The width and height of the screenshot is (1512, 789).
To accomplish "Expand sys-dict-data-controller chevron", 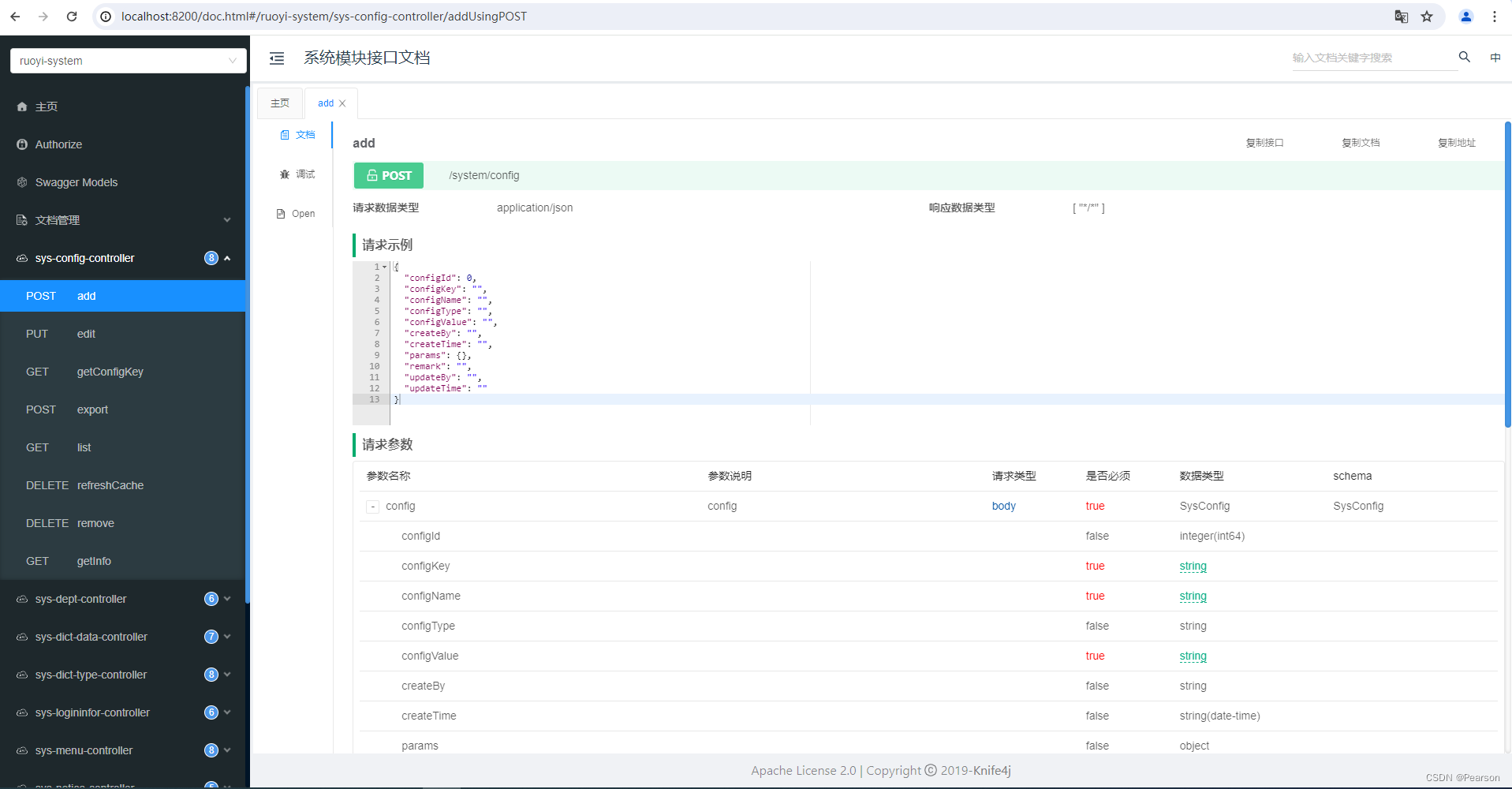I will click(x=227, y=637).
